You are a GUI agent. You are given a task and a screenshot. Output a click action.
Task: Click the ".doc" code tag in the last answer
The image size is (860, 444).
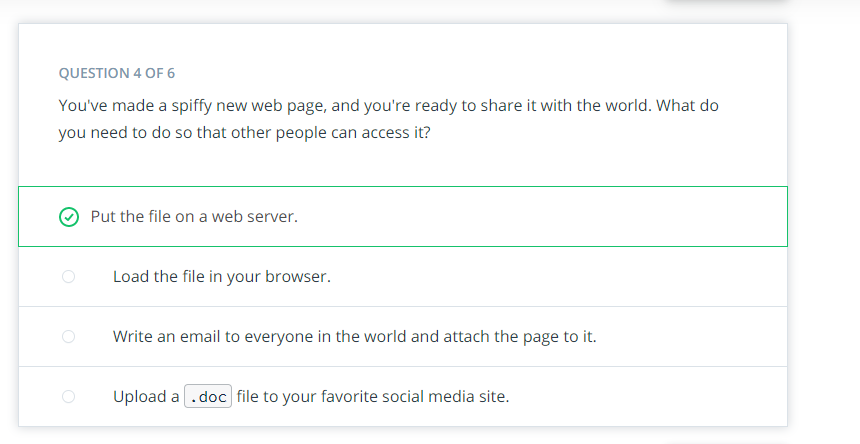pos(208,396)
